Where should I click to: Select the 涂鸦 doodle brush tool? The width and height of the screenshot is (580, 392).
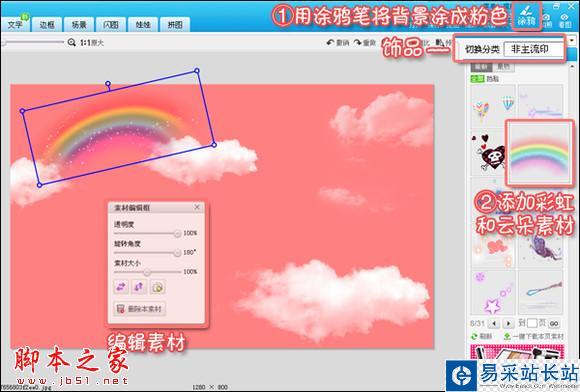(x=527, y=16)
